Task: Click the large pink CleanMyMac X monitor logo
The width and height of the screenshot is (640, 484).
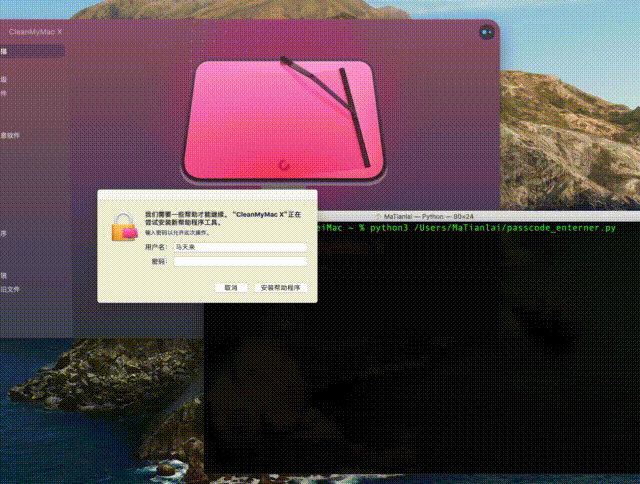Action: (x=284, y=120)
